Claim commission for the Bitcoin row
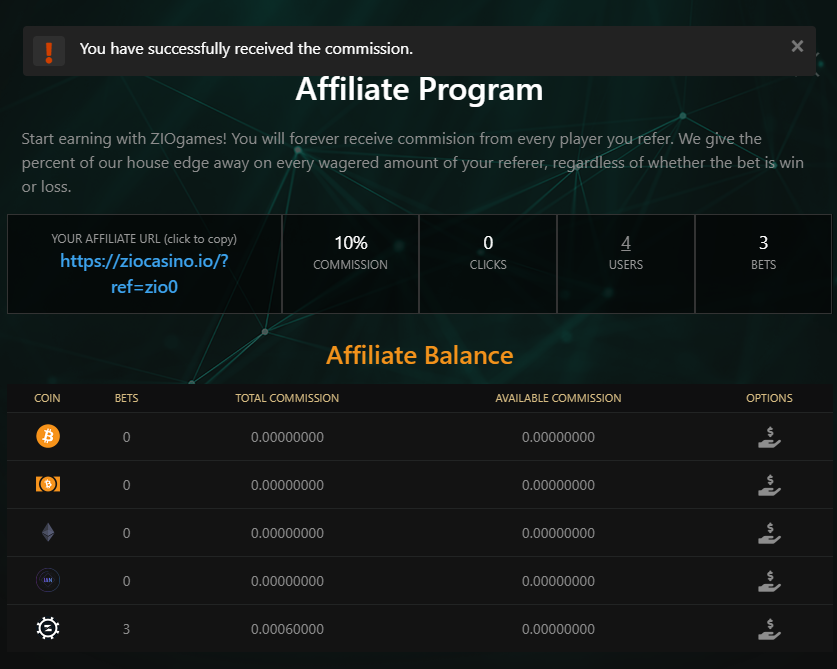 coord(769,437)
